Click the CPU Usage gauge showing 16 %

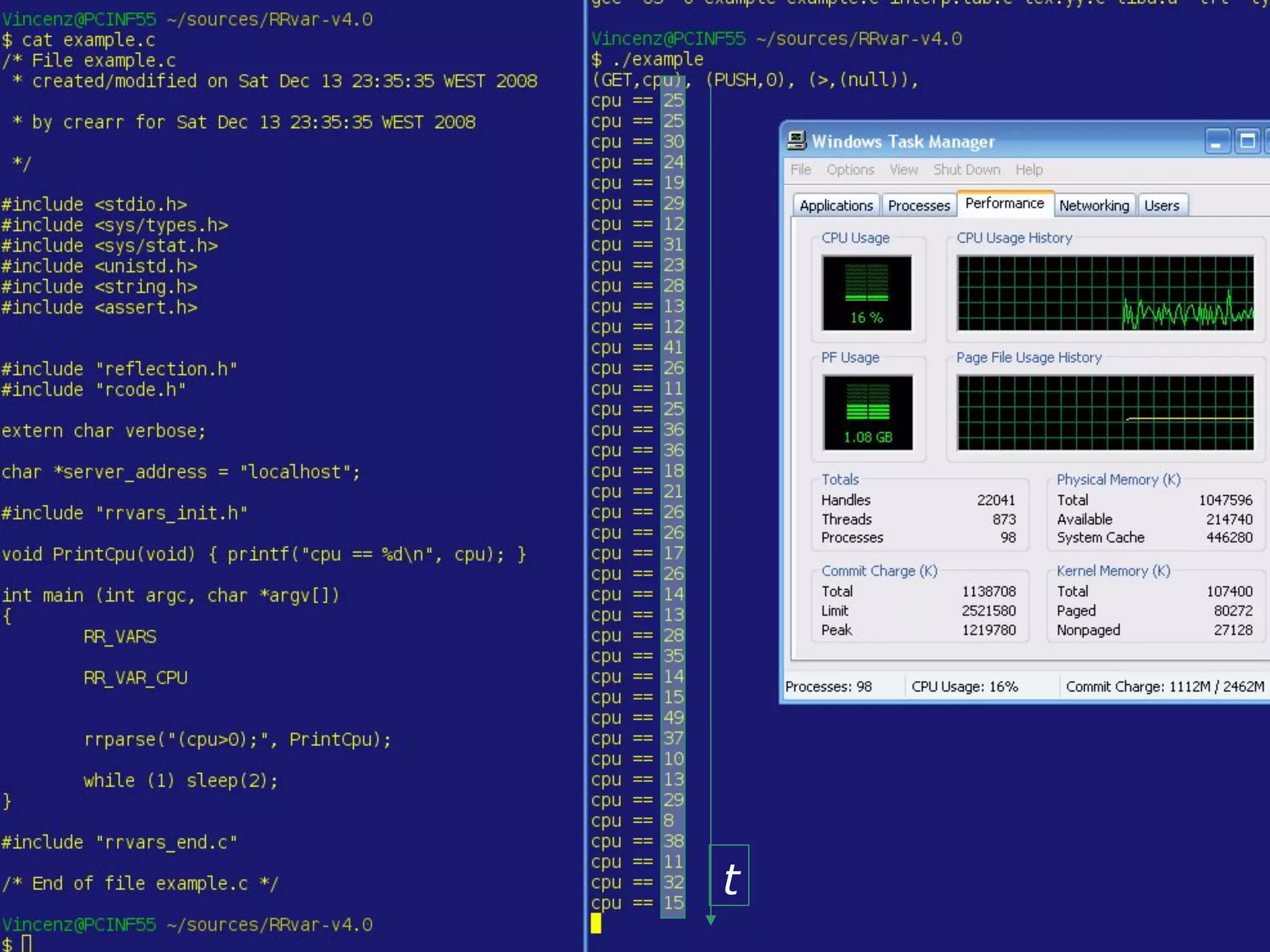point(866,293)
